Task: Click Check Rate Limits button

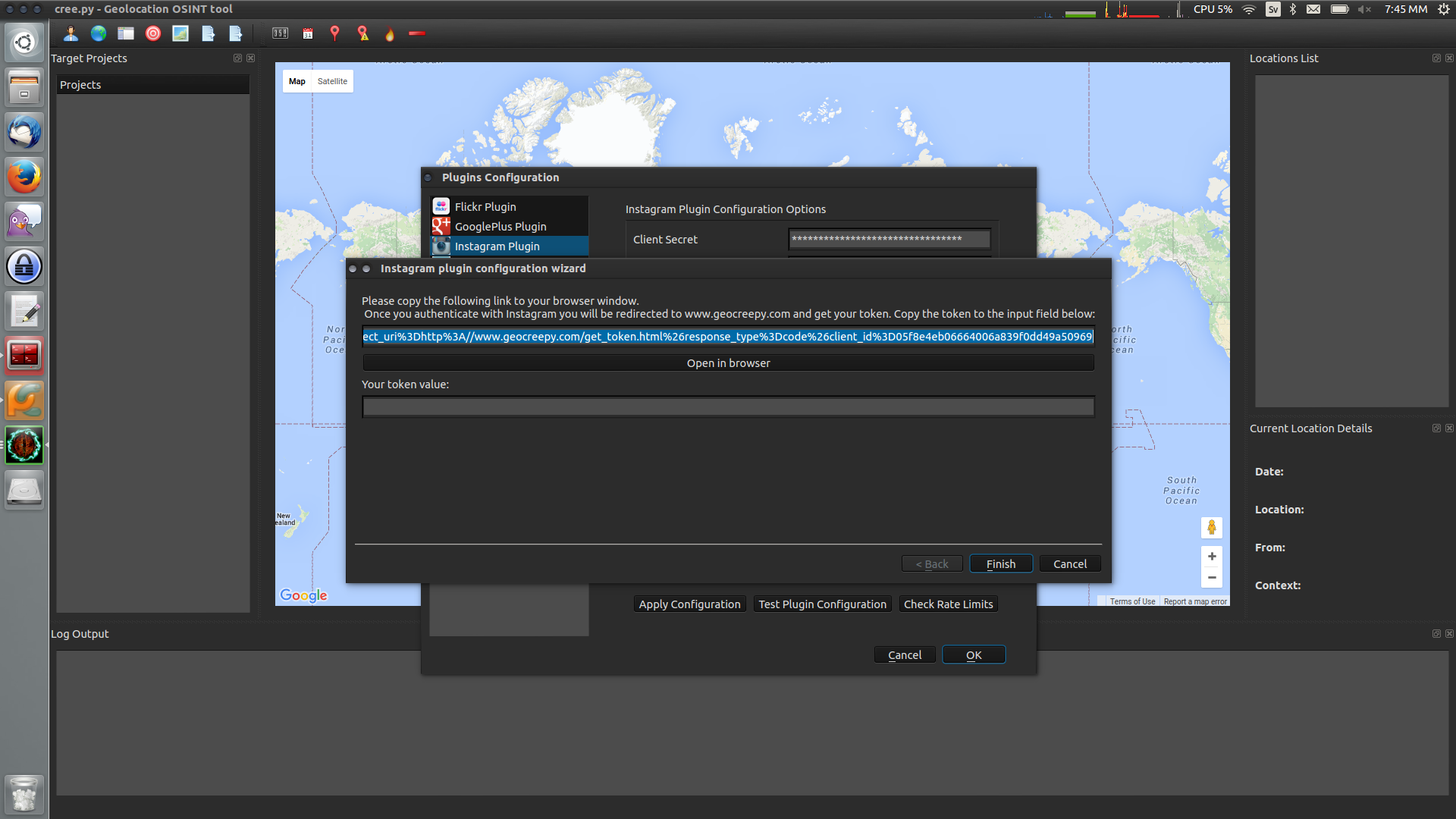Action: click(948, 604)
